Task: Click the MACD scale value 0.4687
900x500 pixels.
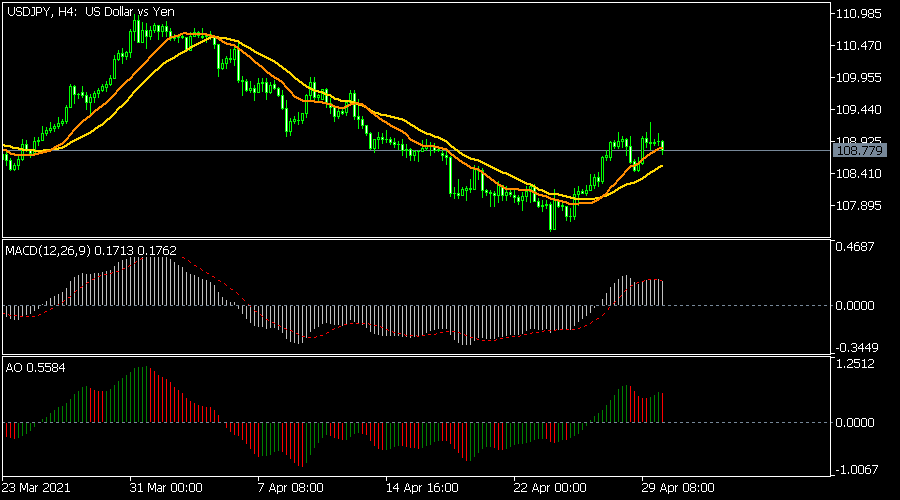Action: point(858,246)
